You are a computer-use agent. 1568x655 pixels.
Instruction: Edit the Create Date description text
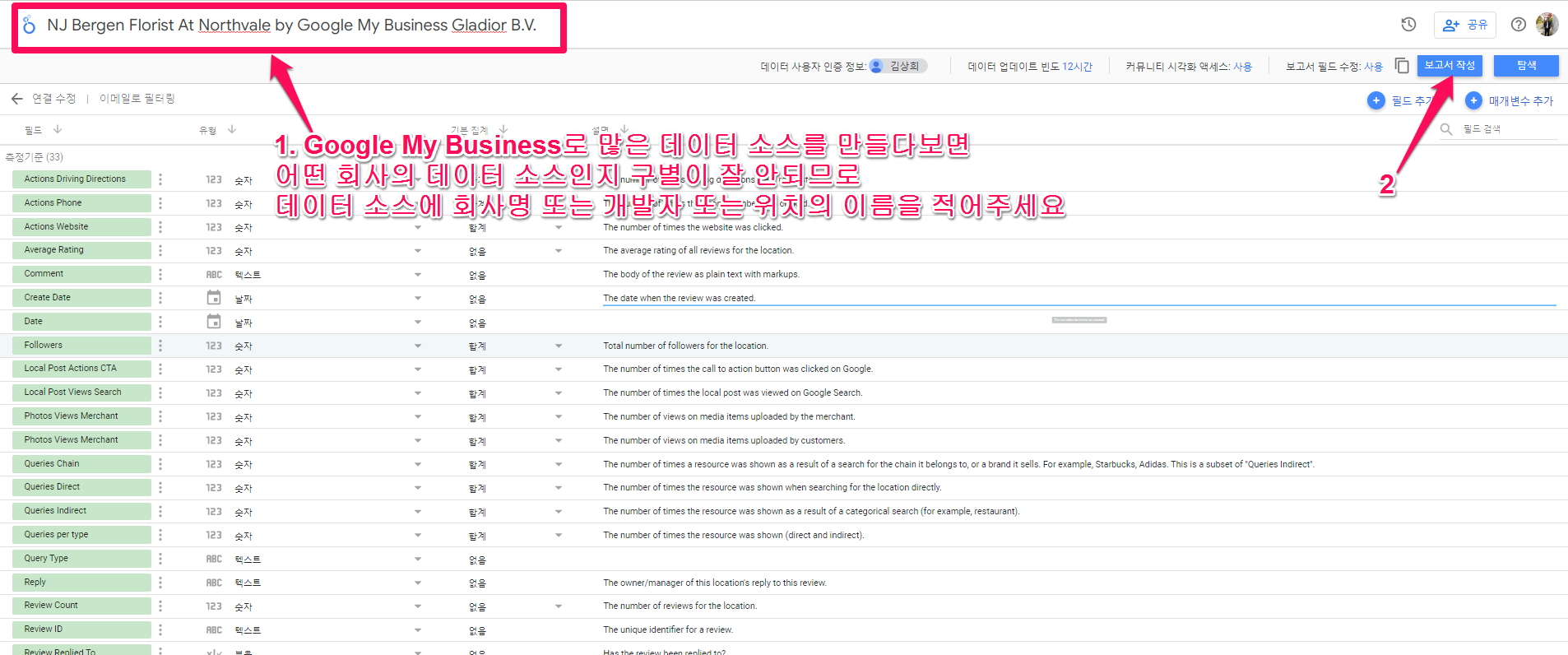[x=680, y=298]
